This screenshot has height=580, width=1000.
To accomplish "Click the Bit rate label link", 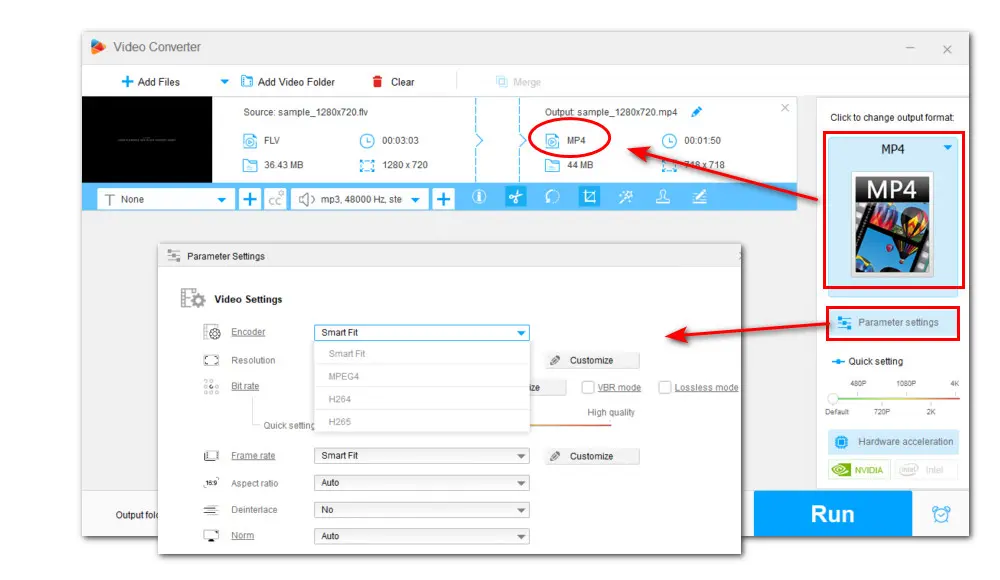I will point(245,386).
